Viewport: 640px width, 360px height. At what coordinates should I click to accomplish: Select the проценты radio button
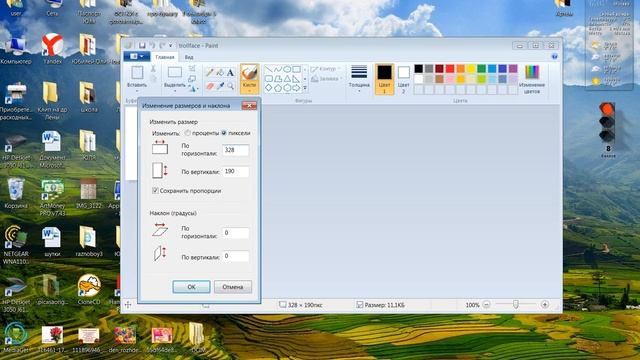pyautogui.click(x=187, y=133)
